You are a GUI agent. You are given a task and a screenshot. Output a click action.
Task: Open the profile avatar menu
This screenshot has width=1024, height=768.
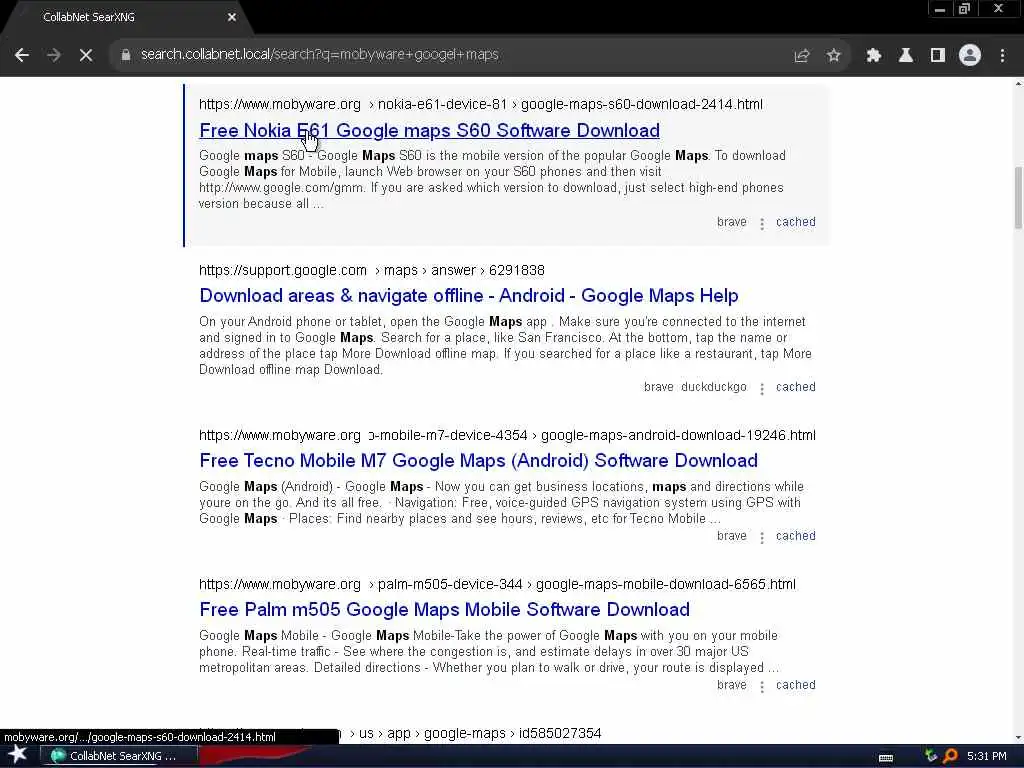[970, 56]
